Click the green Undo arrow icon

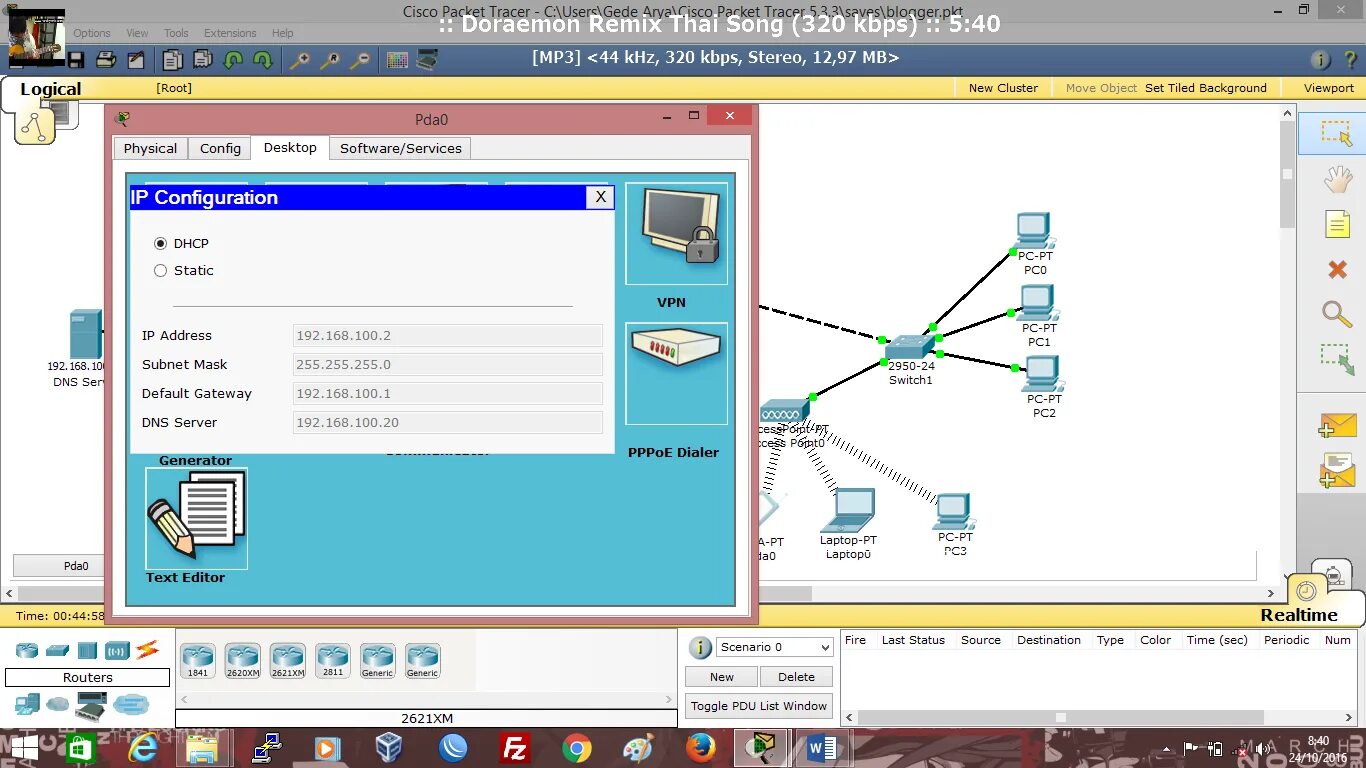[233, 60]
